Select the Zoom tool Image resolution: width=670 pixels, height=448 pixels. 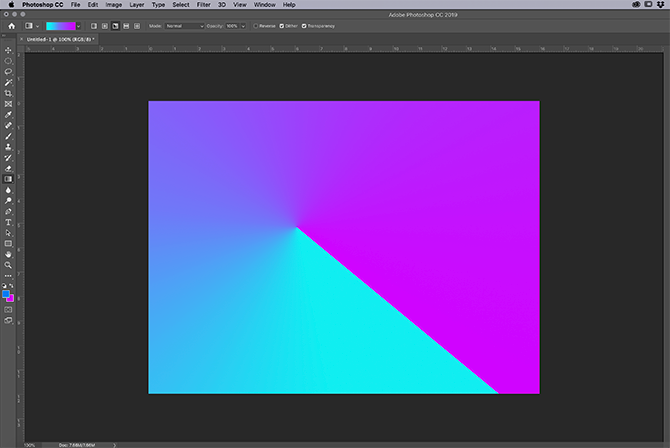(x=9, y=265)
